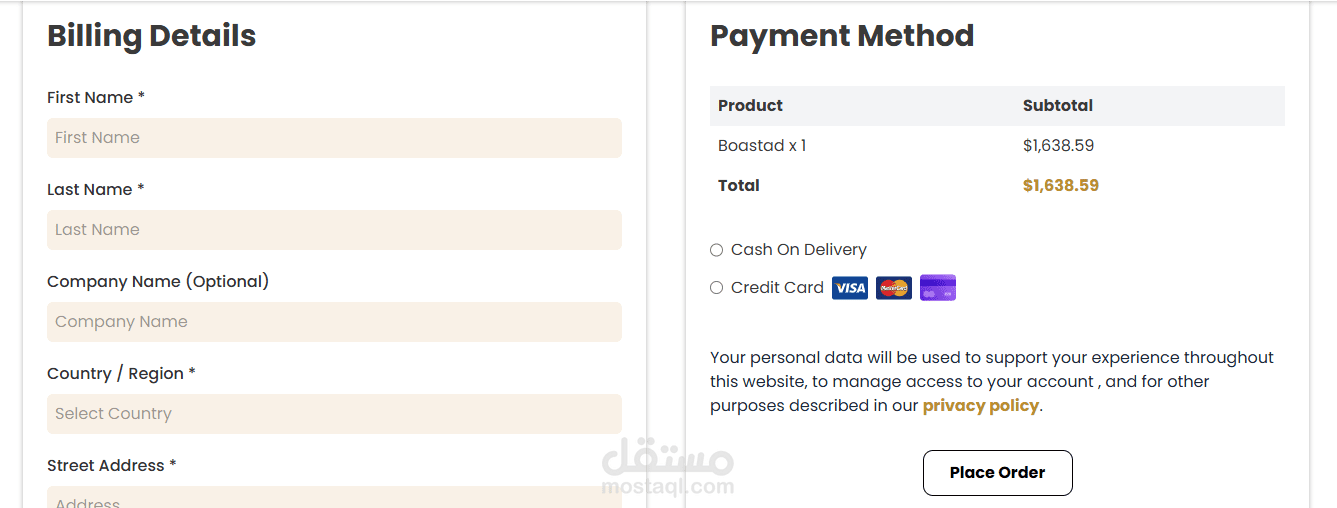Click the purple credit card icon
The width and height of the screenshot is (1337, 508).
(938, 288)
